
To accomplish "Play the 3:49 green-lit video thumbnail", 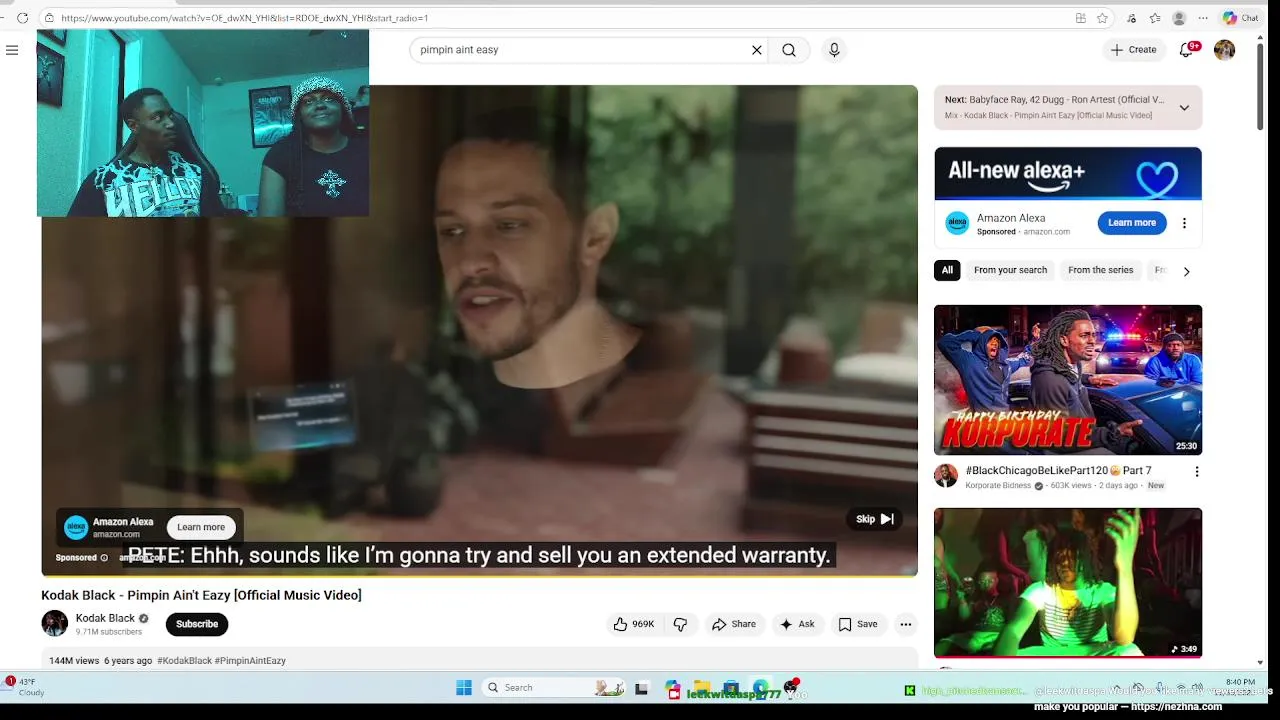I will (x=1068, y=582).
